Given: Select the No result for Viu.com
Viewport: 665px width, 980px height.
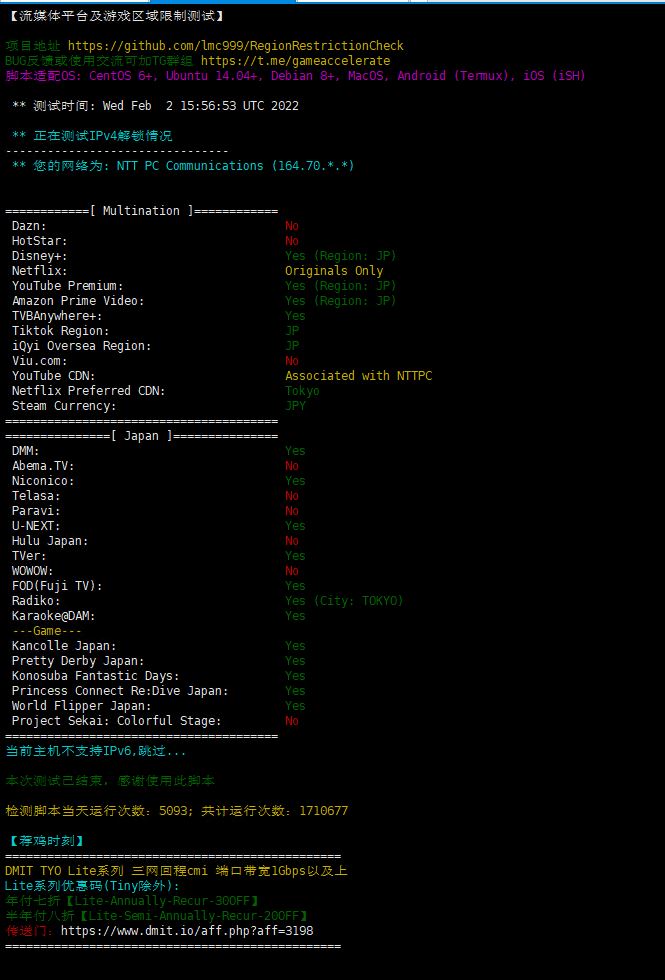Looking at the screenshot, I should tap(292, 361).
